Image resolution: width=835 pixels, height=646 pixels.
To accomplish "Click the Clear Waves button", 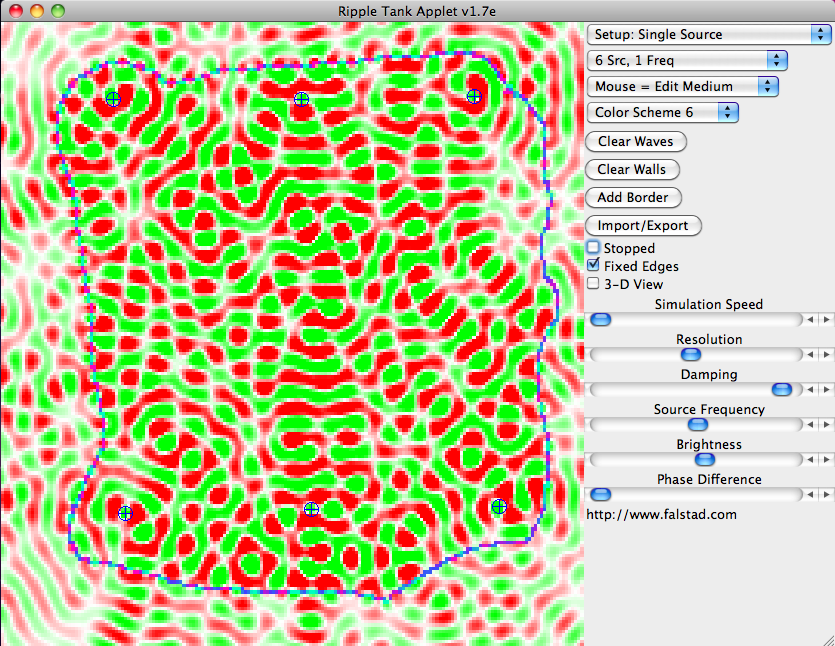I will (x=636, y=142).
